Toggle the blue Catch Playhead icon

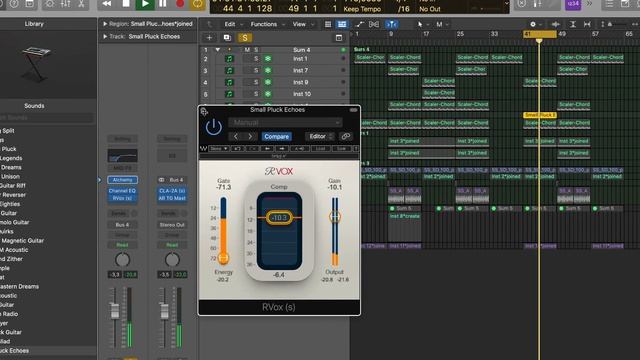[x=392, y=24]
